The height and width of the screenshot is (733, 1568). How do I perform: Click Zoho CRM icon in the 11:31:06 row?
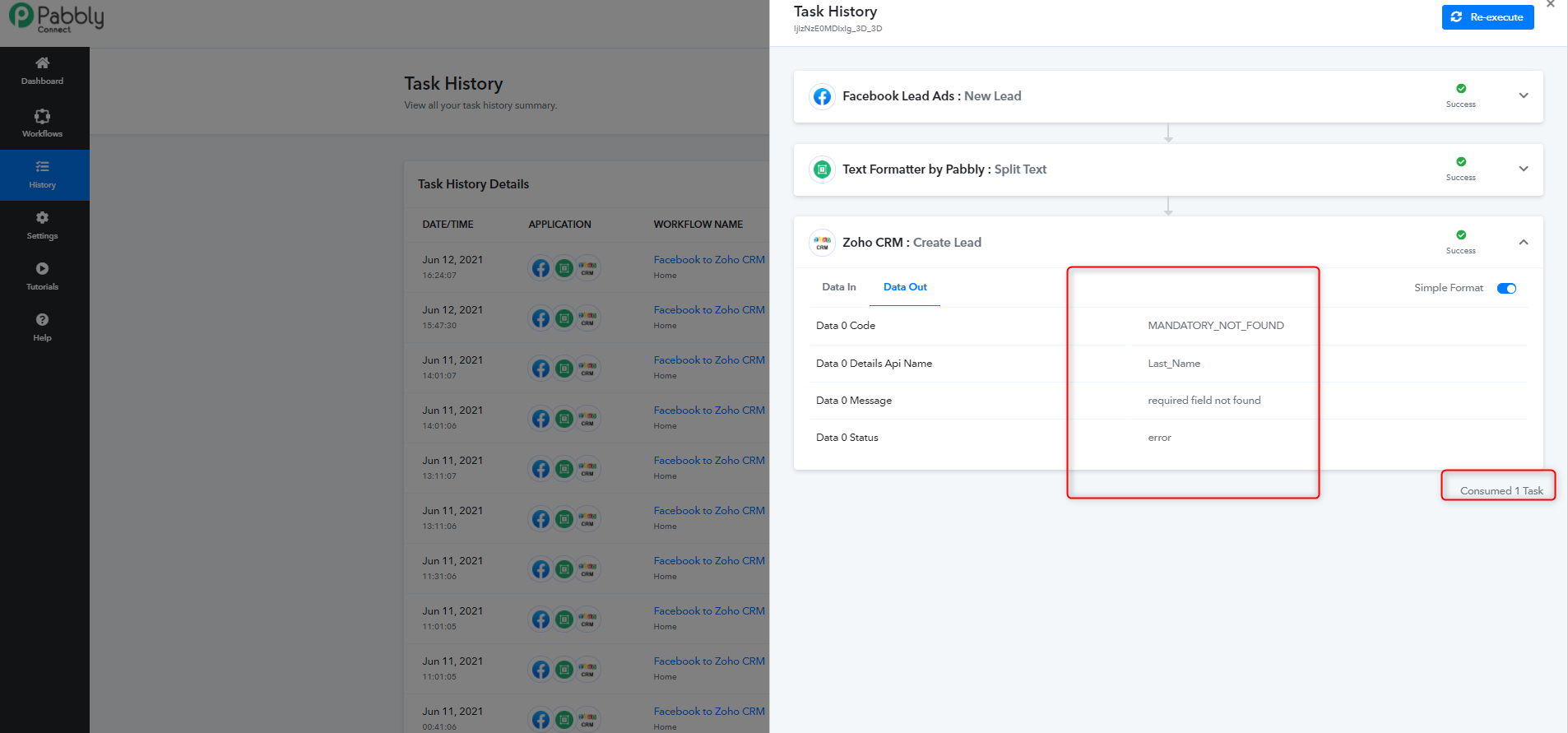tap(587, 569)
